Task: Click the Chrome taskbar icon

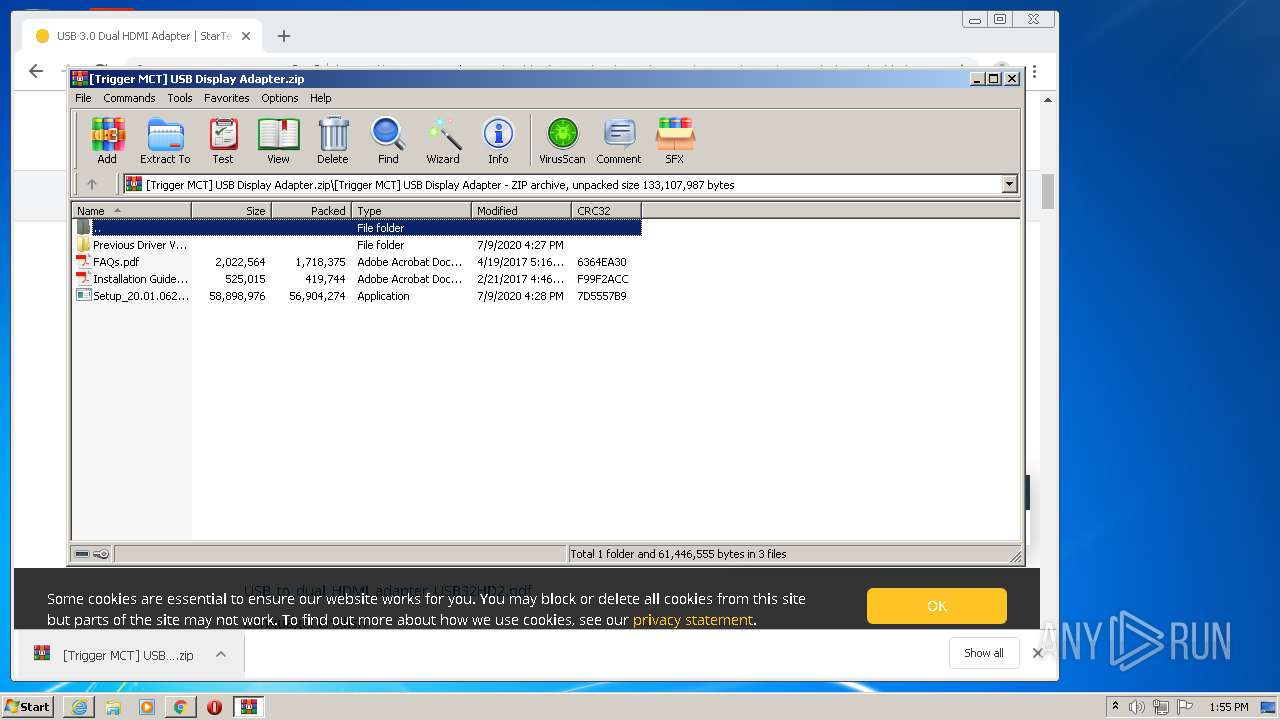Action: click(180, 707)
